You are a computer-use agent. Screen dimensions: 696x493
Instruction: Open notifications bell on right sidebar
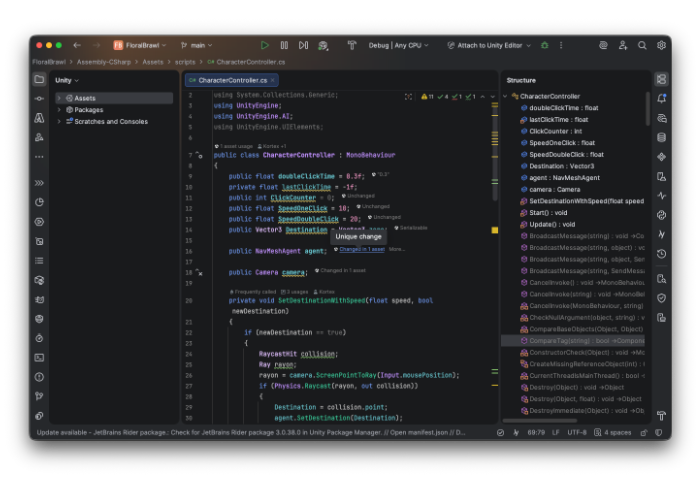(x=661, y=99)
